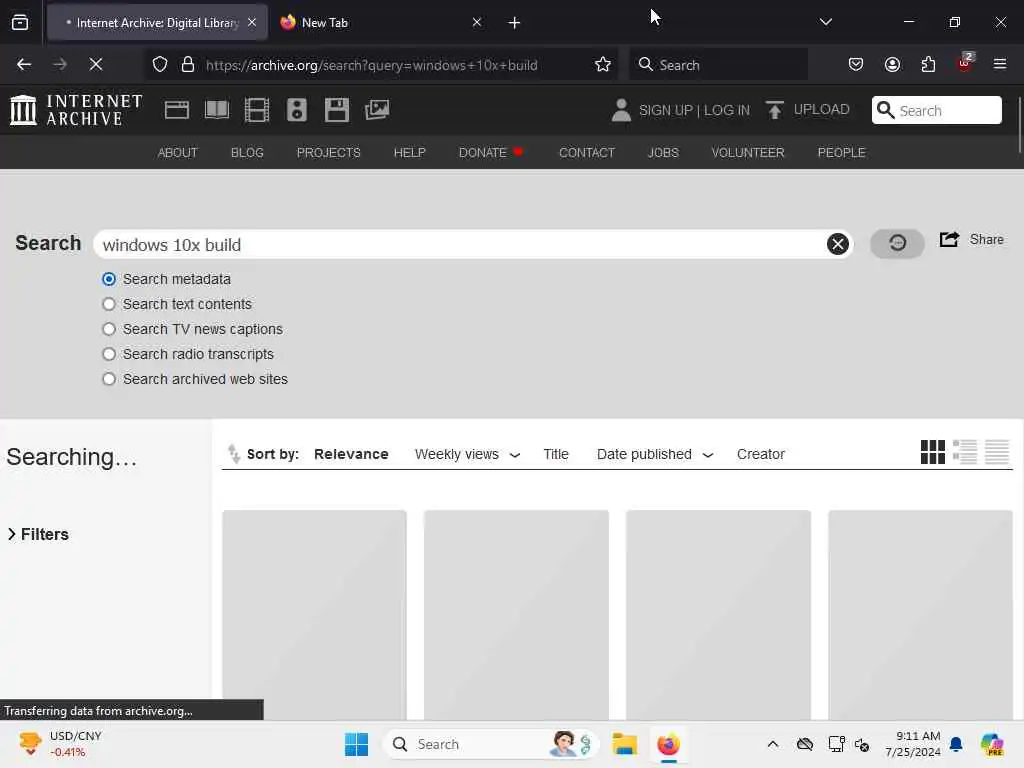1024x768 pixels.
Task: Open the Video film strip icon
Action: 257,110
